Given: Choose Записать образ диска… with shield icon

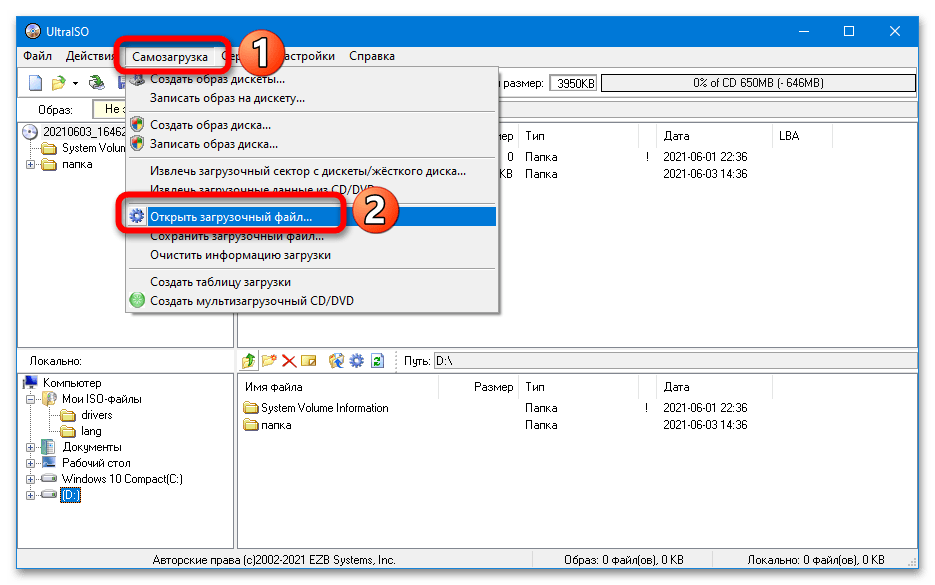Looking at the screenshot, I should click(312, 144).
